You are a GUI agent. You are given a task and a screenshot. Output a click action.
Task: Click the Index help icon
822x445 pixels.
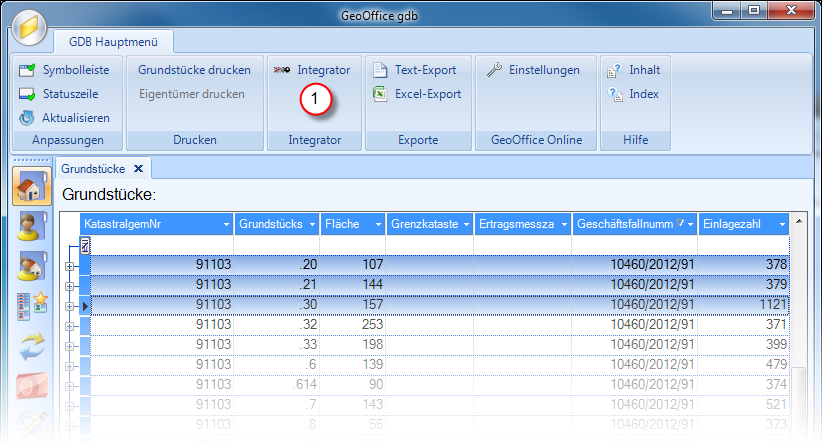(x=615, y=94)
